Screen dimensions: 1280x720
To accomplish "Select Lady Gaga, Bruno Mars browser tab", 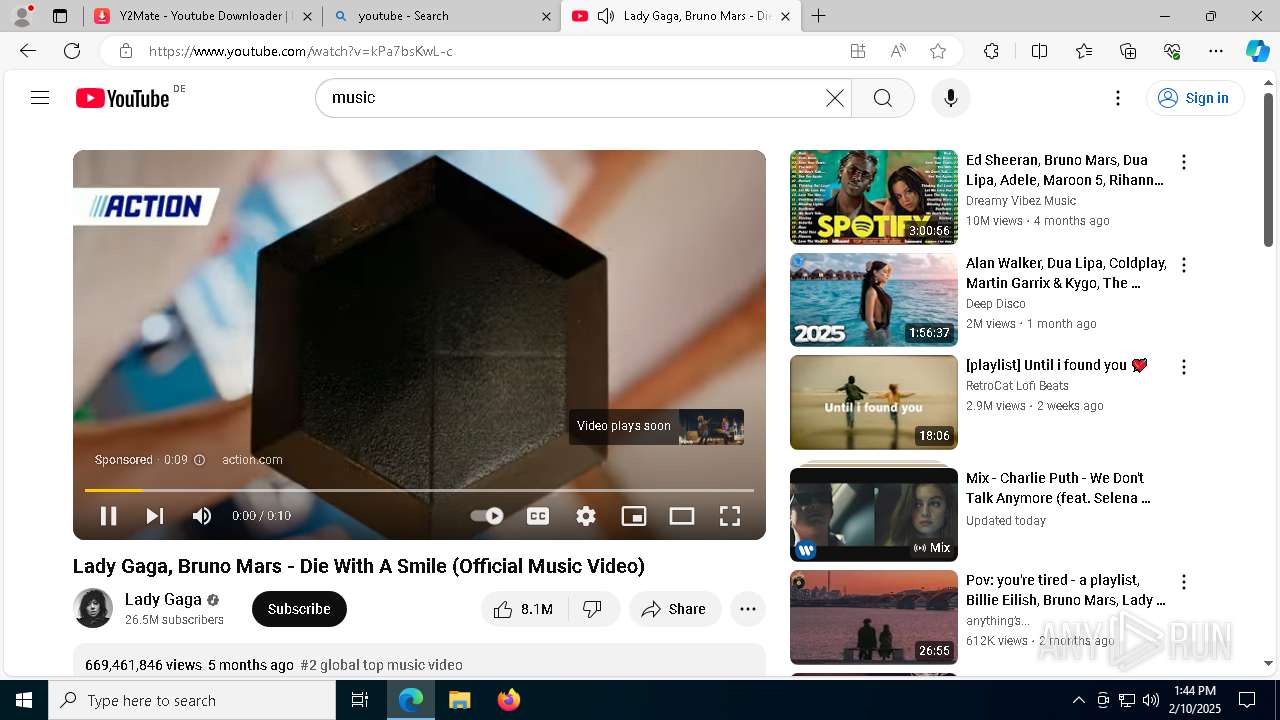I will tap(683, 16).
